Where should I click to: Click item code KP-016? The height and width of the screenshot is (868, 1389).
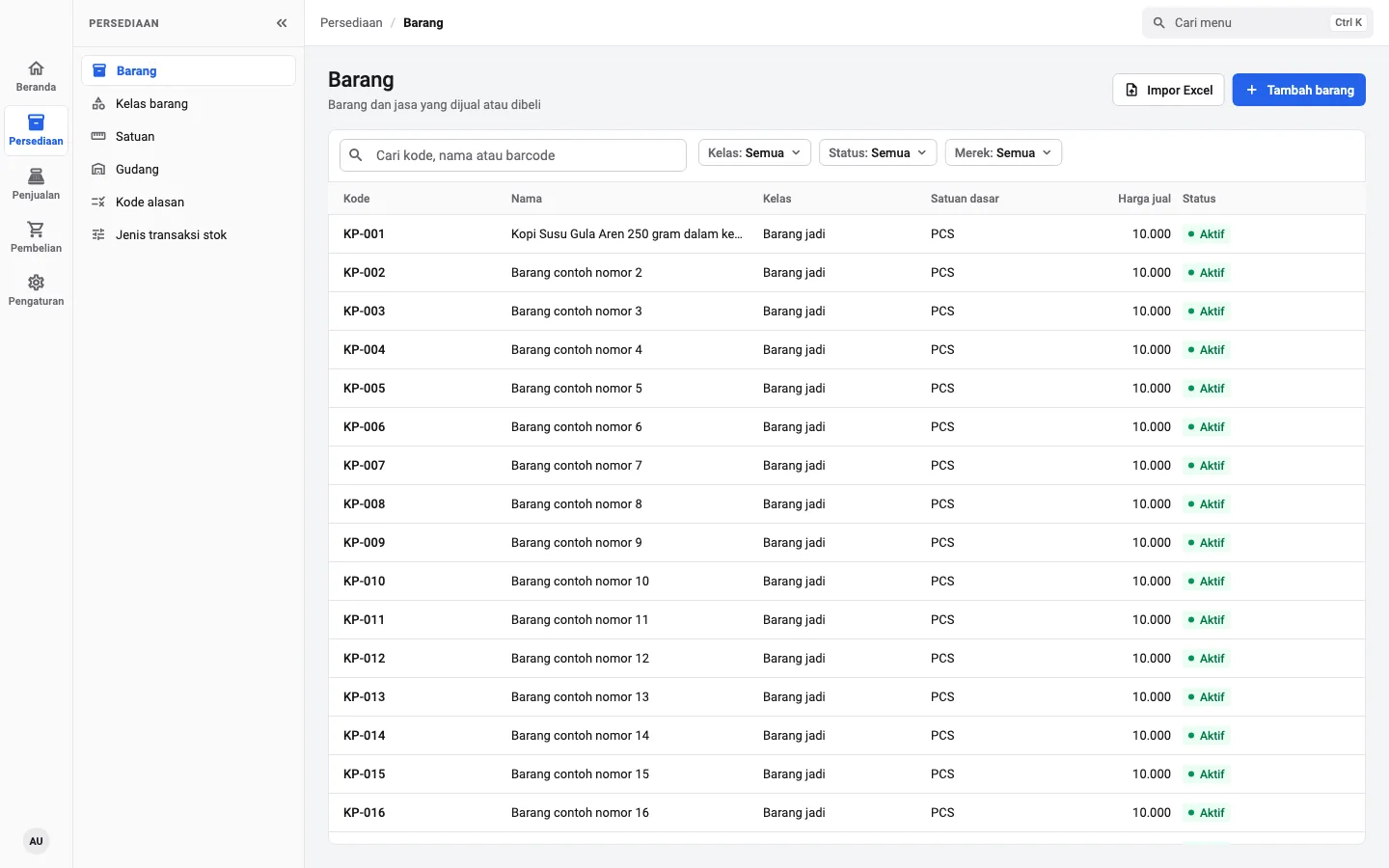tap(365, 813)
